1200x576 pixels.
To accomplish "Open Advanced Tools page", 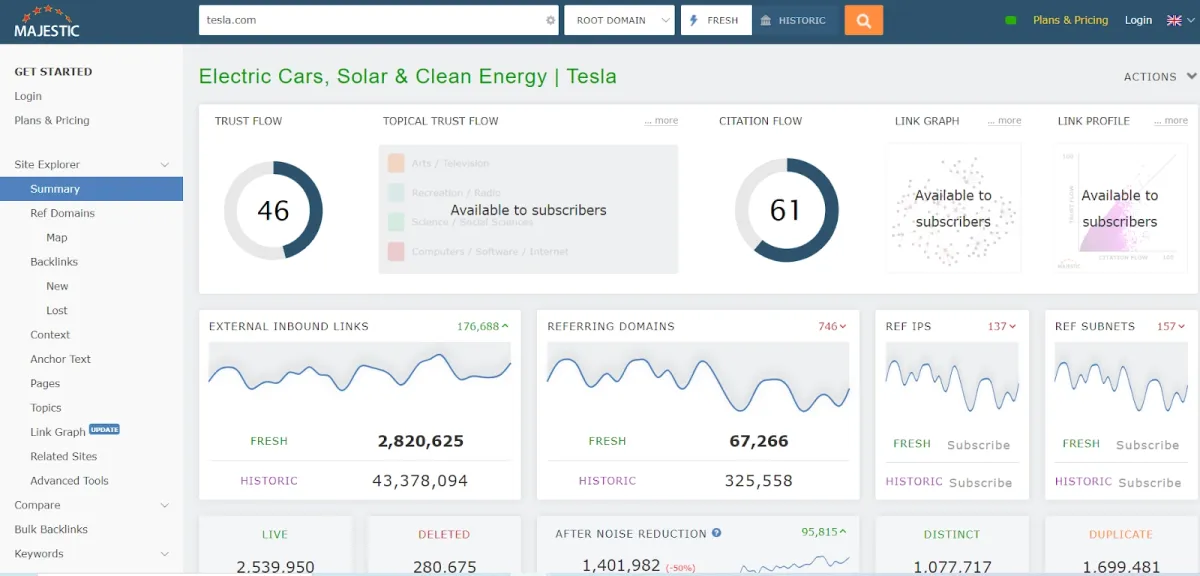I will 69,481.
